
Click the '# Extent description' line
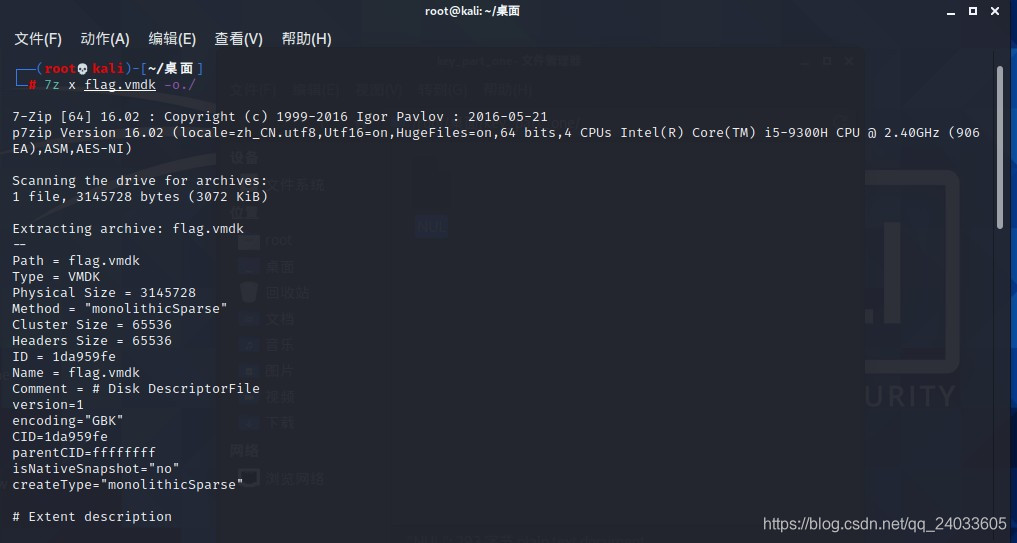[x=92, y=516]
